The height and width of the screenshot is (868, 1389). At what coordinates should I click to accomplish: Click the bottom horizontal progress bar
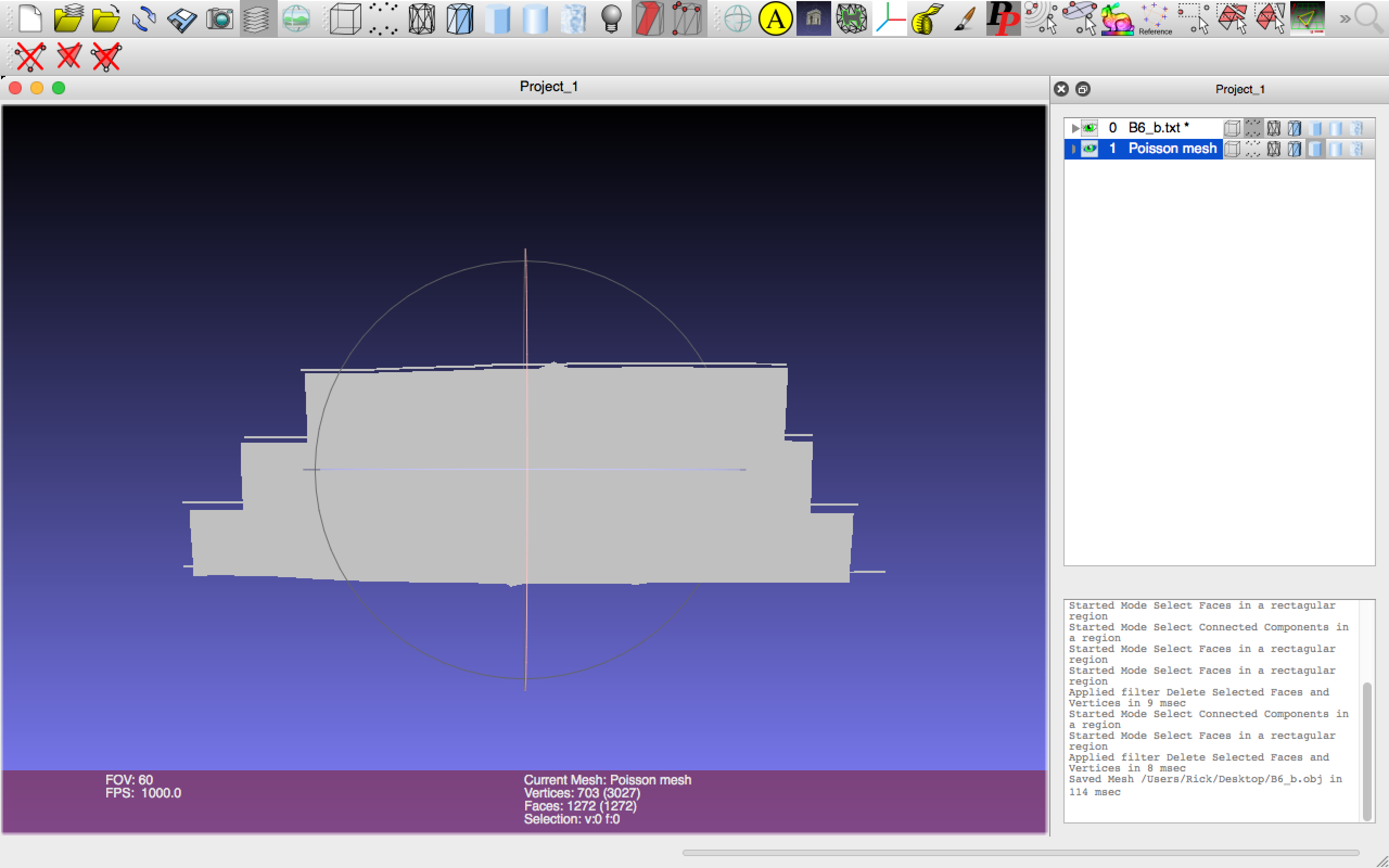pos(1021,852)
